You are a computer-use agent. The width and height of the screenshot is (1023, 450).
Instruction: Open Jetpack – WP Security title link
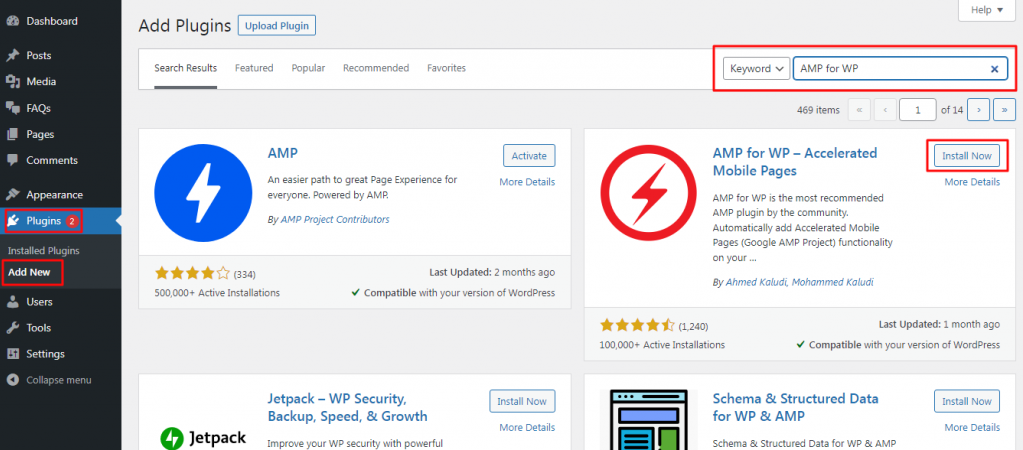pyautogui.click(x=348, y=407)
